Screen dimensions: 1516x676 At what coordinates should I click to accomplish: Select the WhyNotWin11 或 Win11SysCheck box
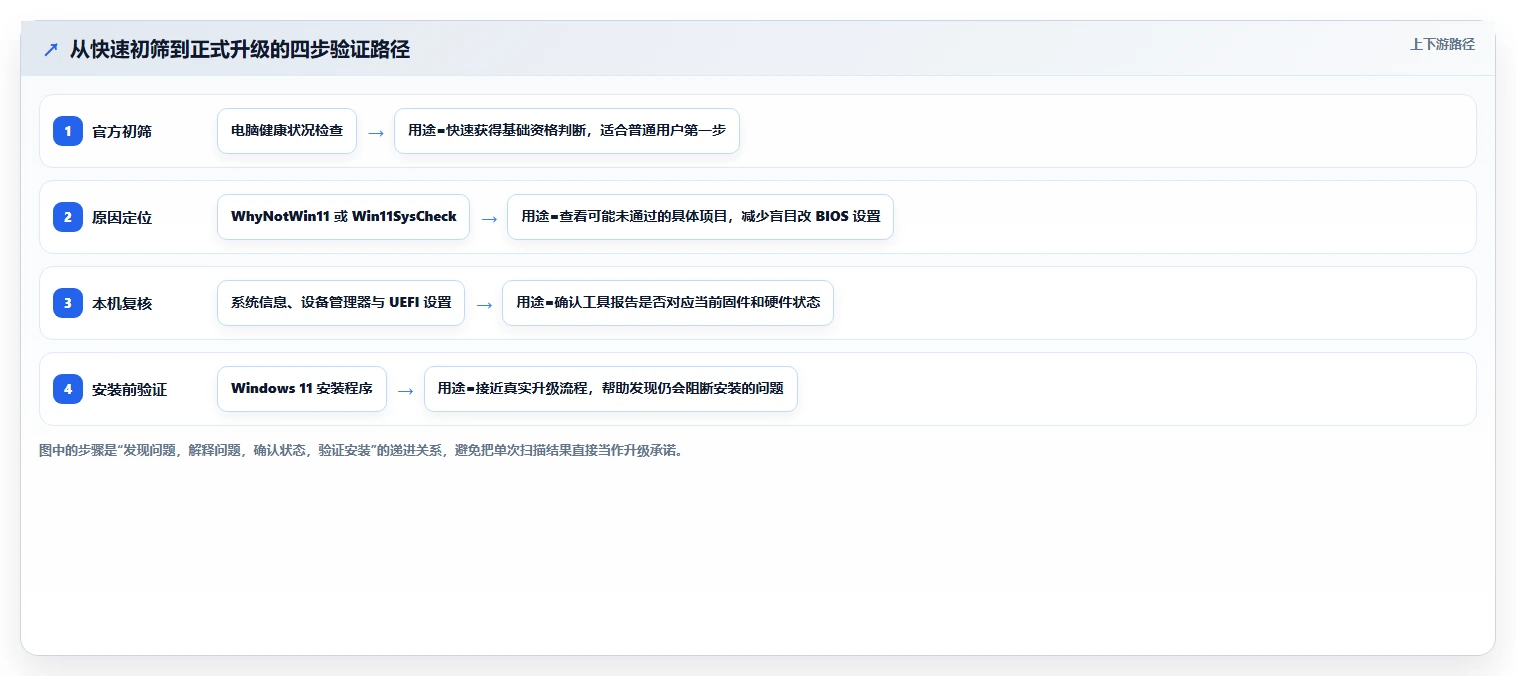pos(343,217)
